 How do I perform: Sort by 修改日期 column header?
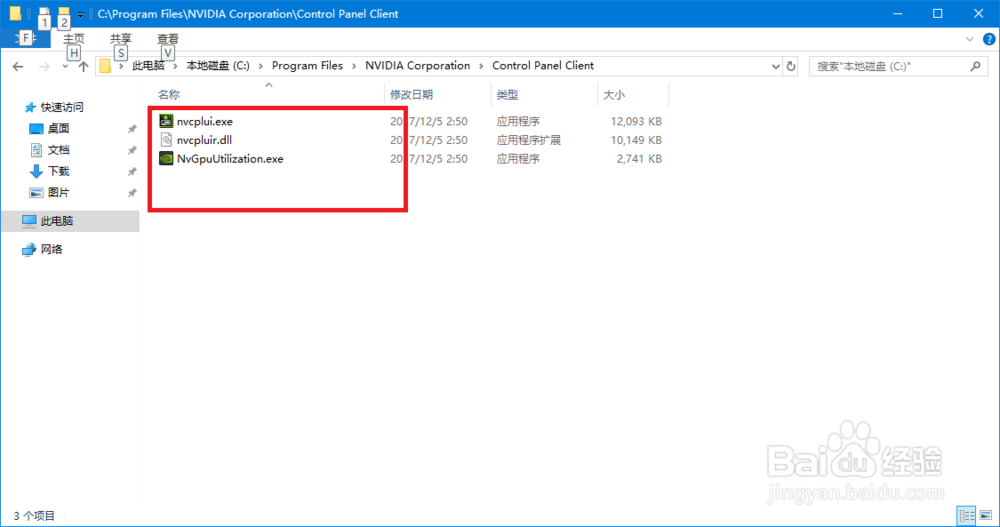point(411,94)
